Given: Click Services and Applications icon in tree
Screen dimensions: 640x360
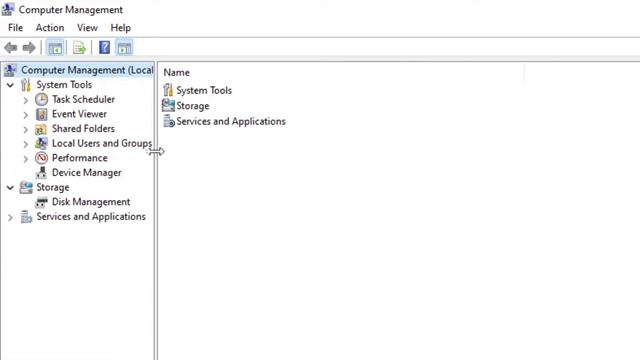Looking at the screenshot, I should point(26,217).
